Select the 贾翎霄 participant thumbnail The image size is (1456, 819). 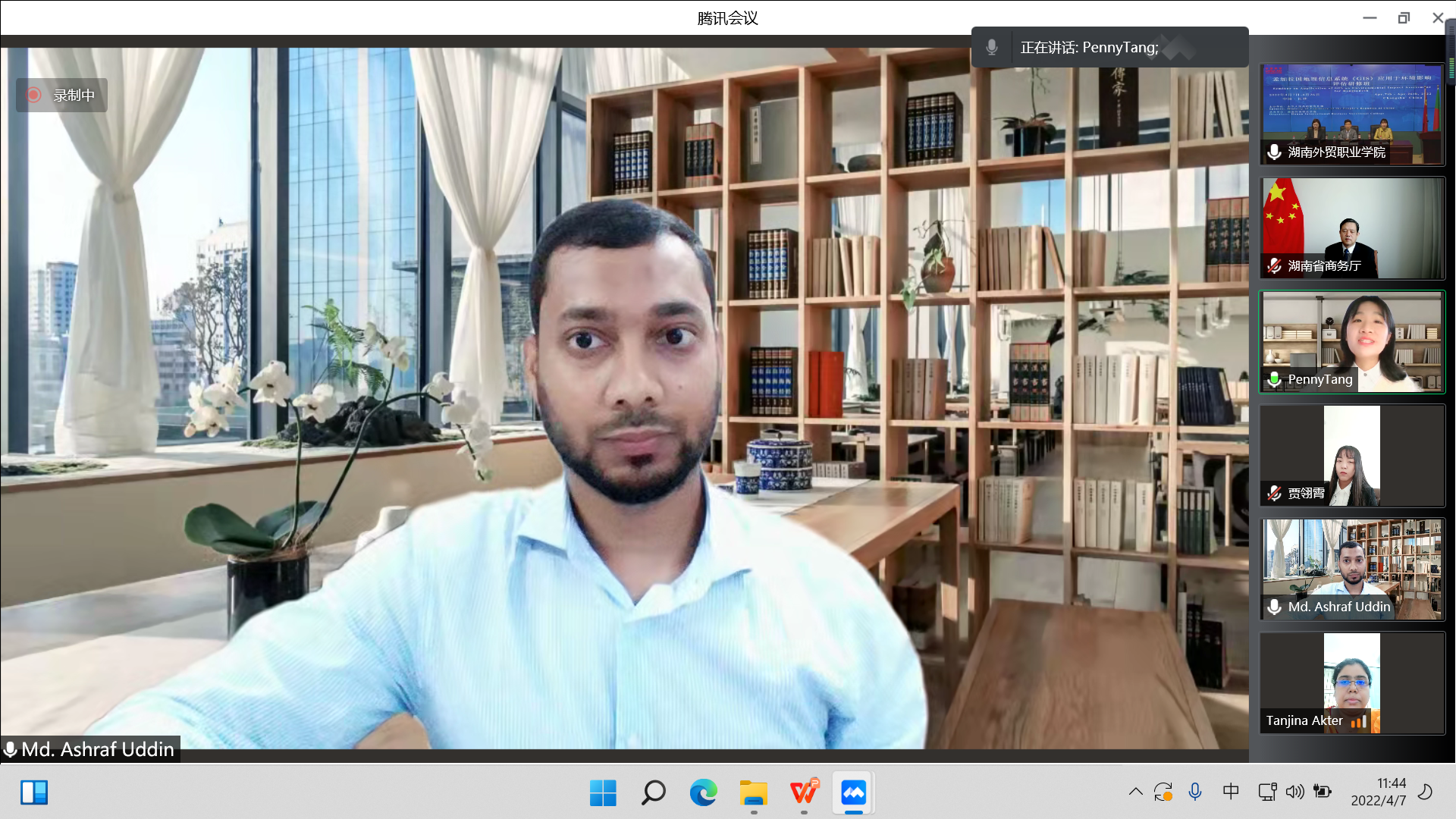pos(1352,455)
